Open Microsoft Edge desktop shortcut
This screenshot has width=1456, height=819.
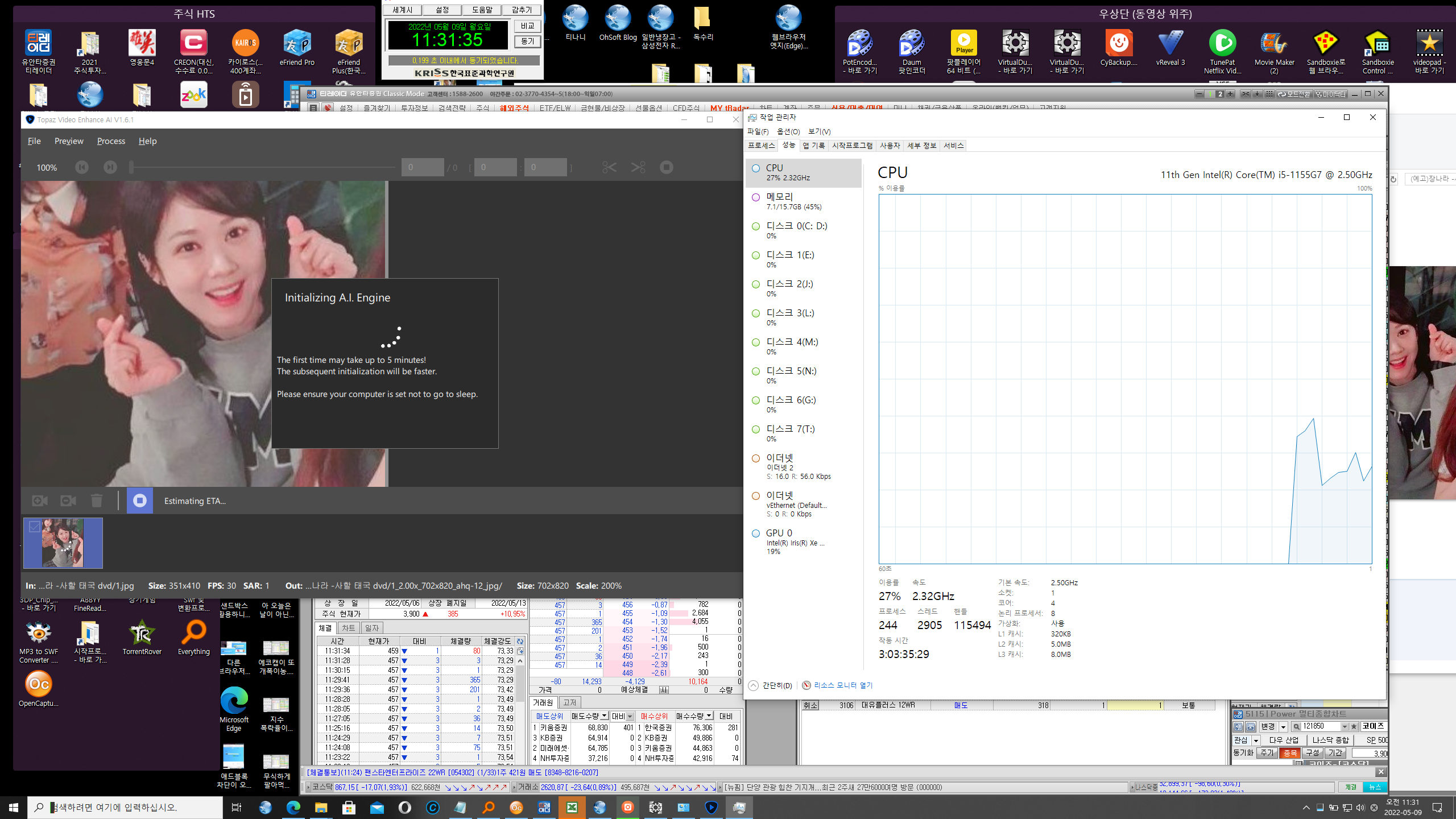[234, 709]
